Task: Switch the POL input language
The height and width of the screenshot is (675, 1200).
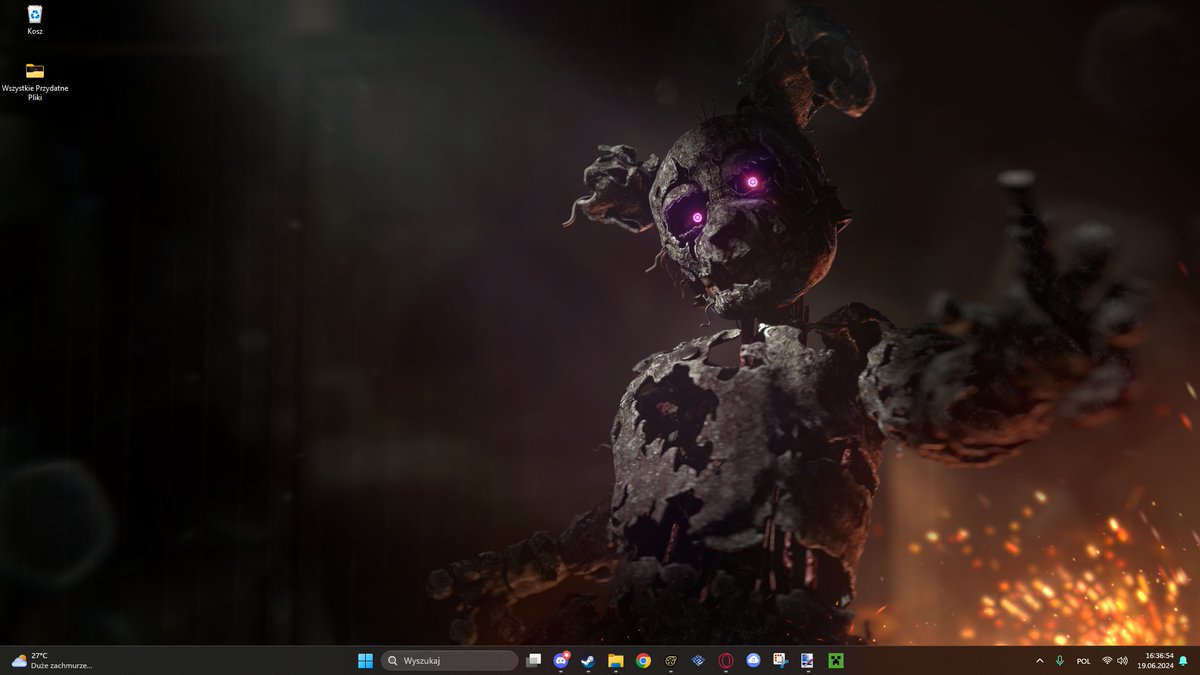Action: pyautogui.click(x=1083, y=660)
